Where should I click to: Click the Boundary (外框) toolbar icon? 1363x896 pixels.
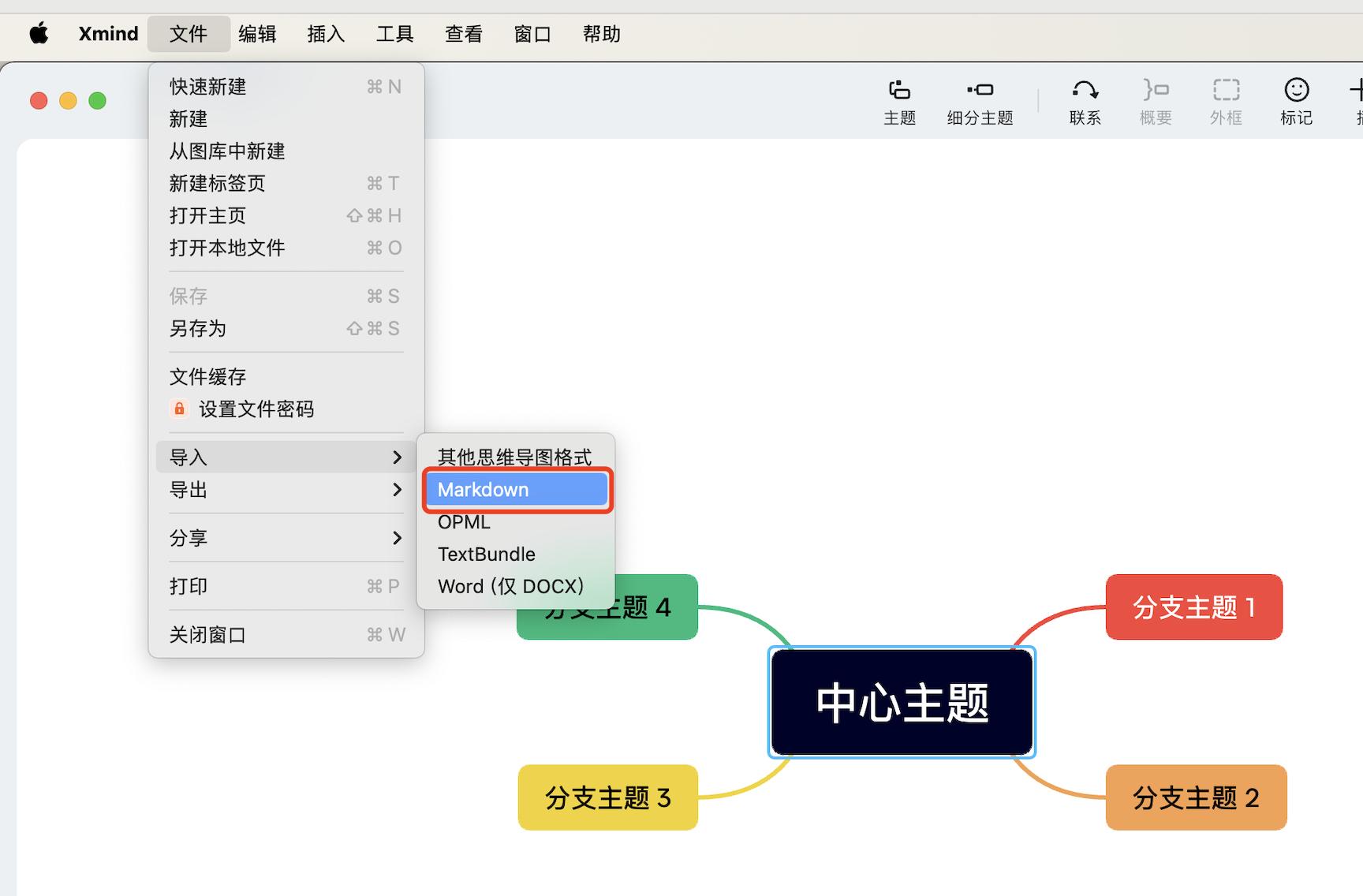[x=1226, y=90]
